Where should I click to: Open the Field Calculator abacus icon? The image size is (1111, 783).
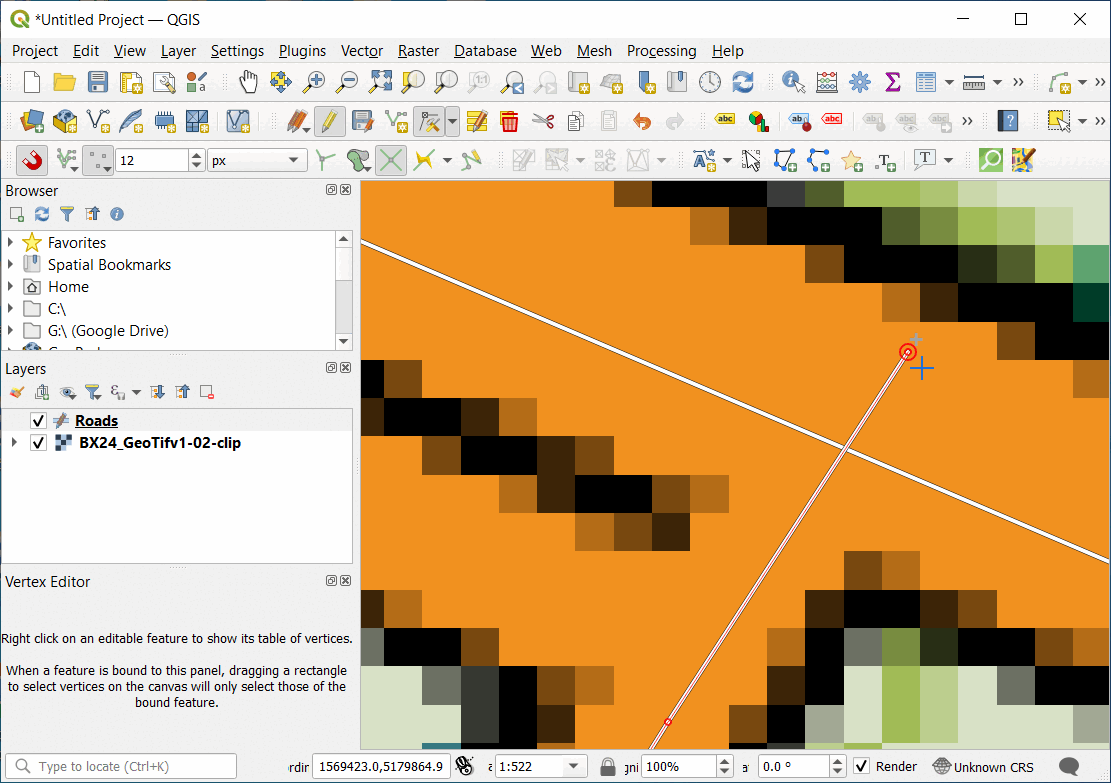(x=827, y=82)
